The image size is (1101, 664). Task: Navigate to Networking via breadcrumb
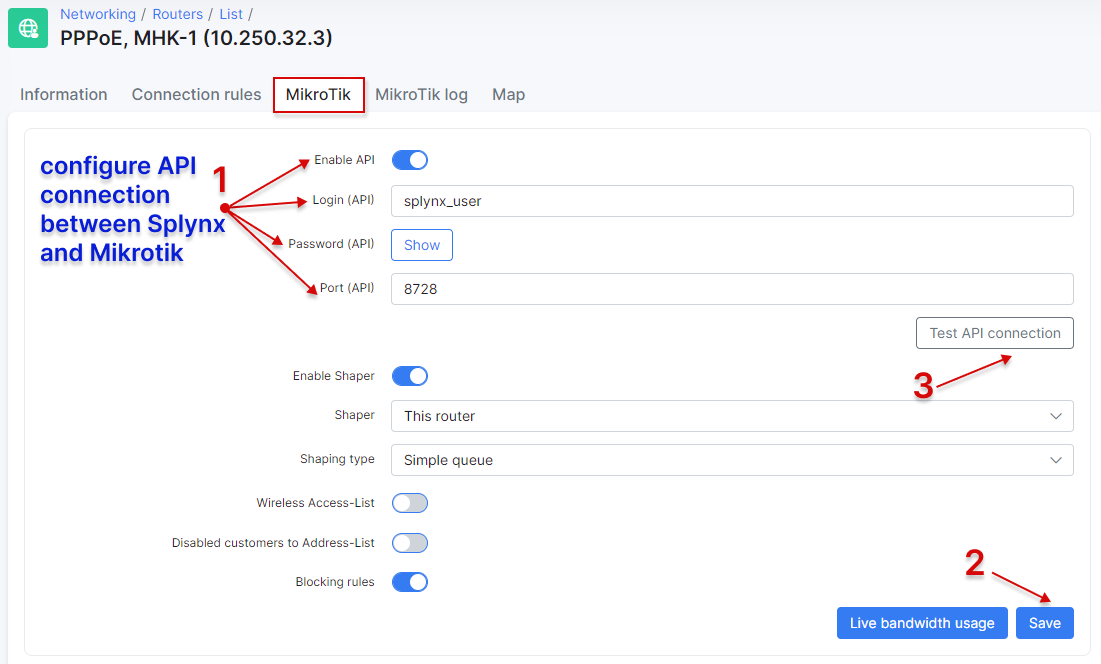point(98,14)
